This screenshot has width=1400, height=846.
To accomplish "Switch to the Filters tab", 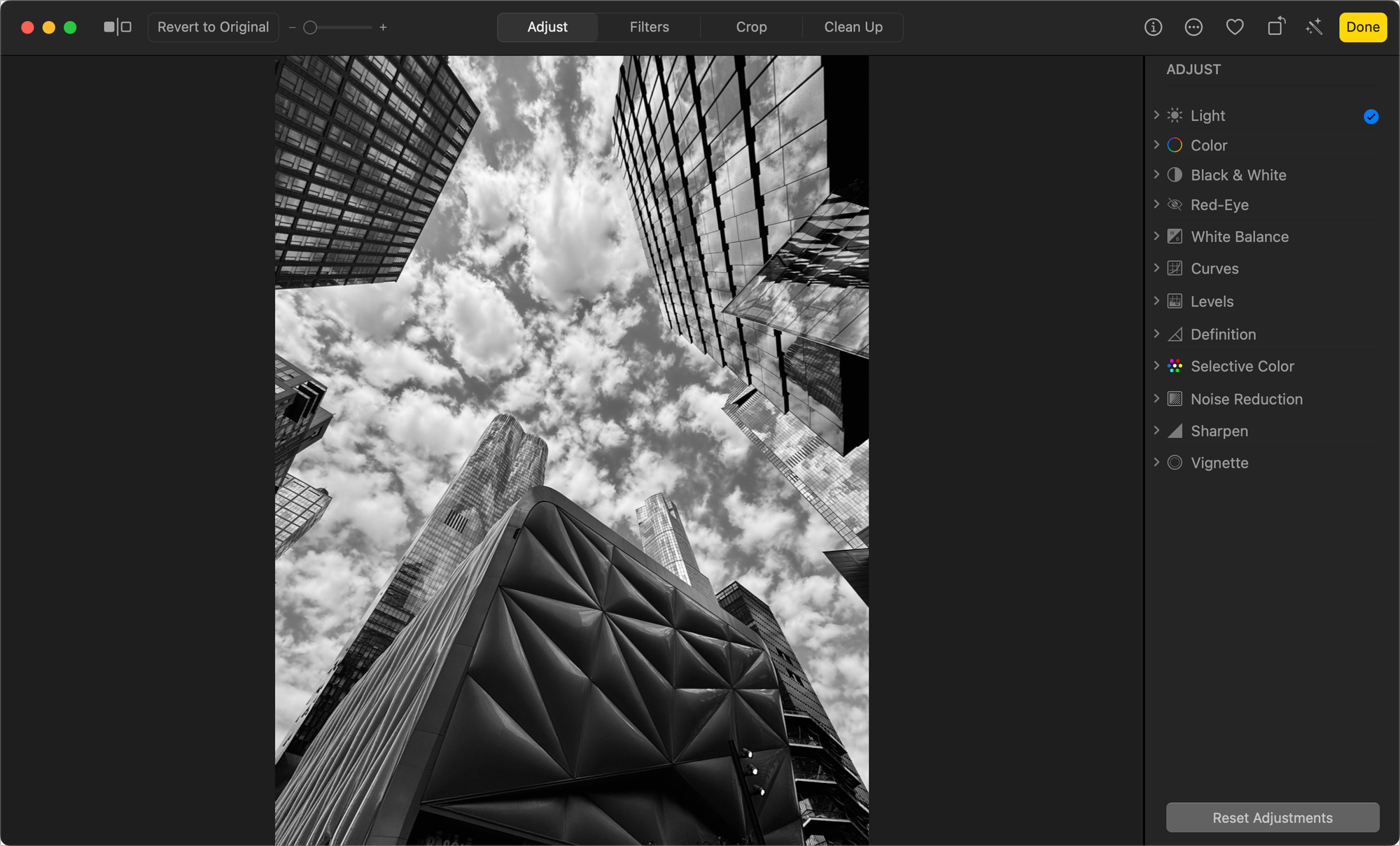I will (x=649, y=27).
